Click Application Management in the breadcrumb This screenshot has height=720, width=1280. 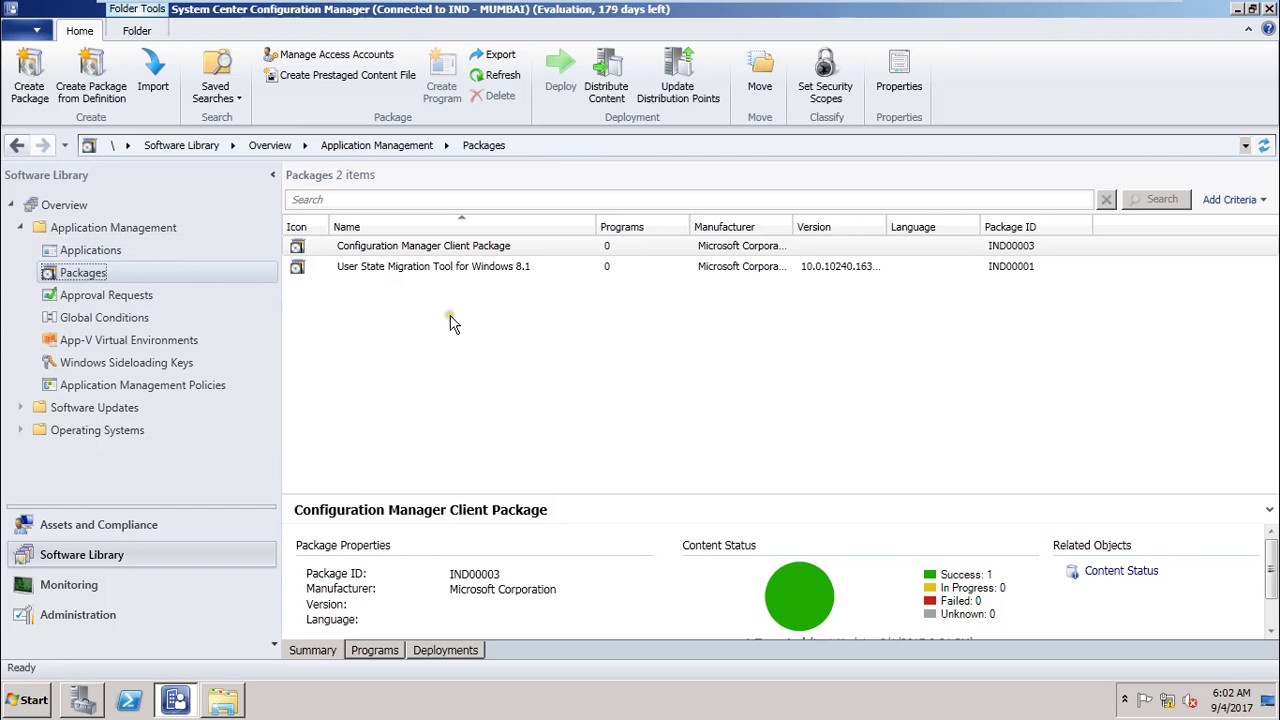coord(377,146)
